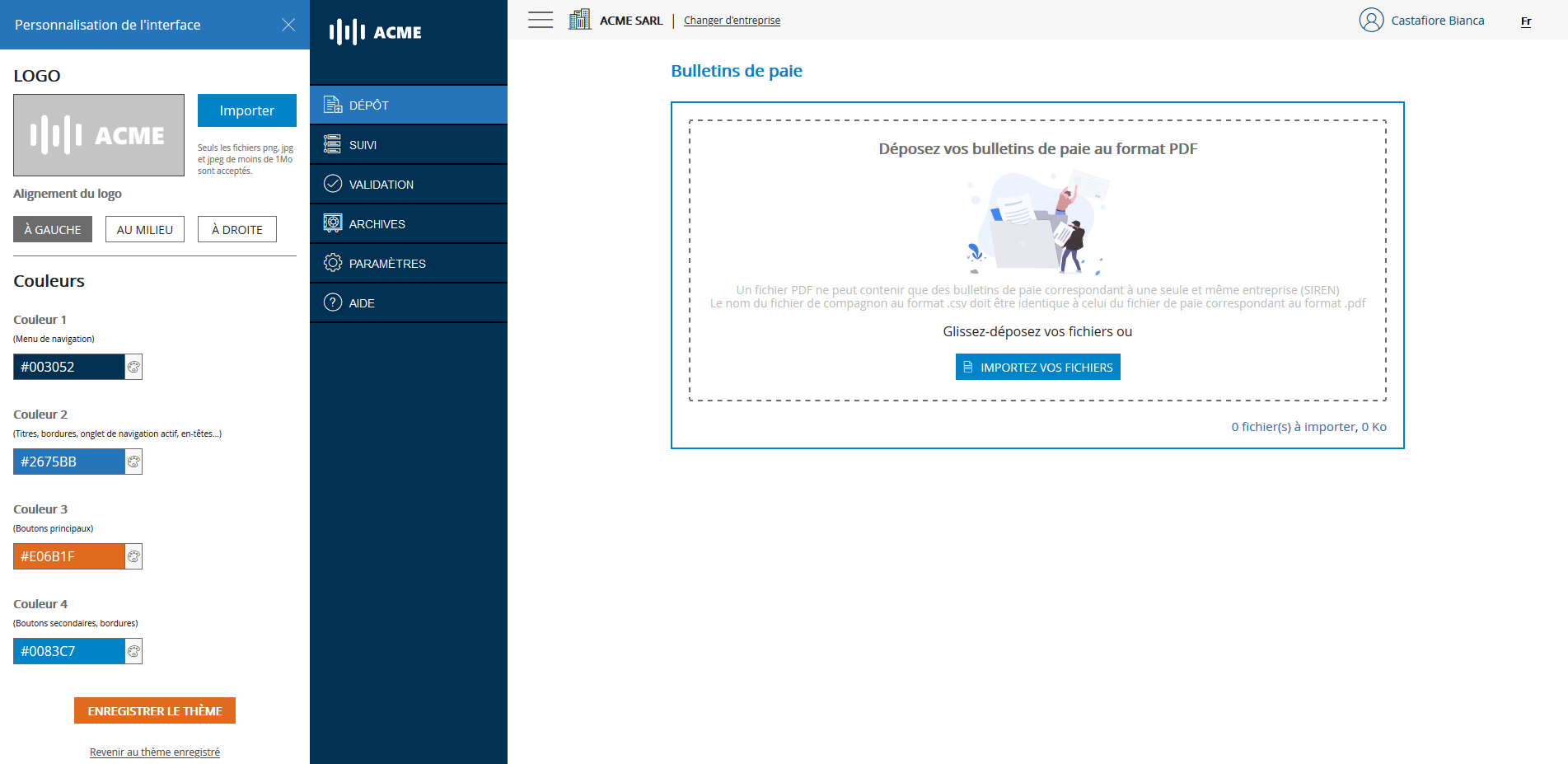Open the hamburger navigation menu
1568x764 pixels.
point(540,19)
